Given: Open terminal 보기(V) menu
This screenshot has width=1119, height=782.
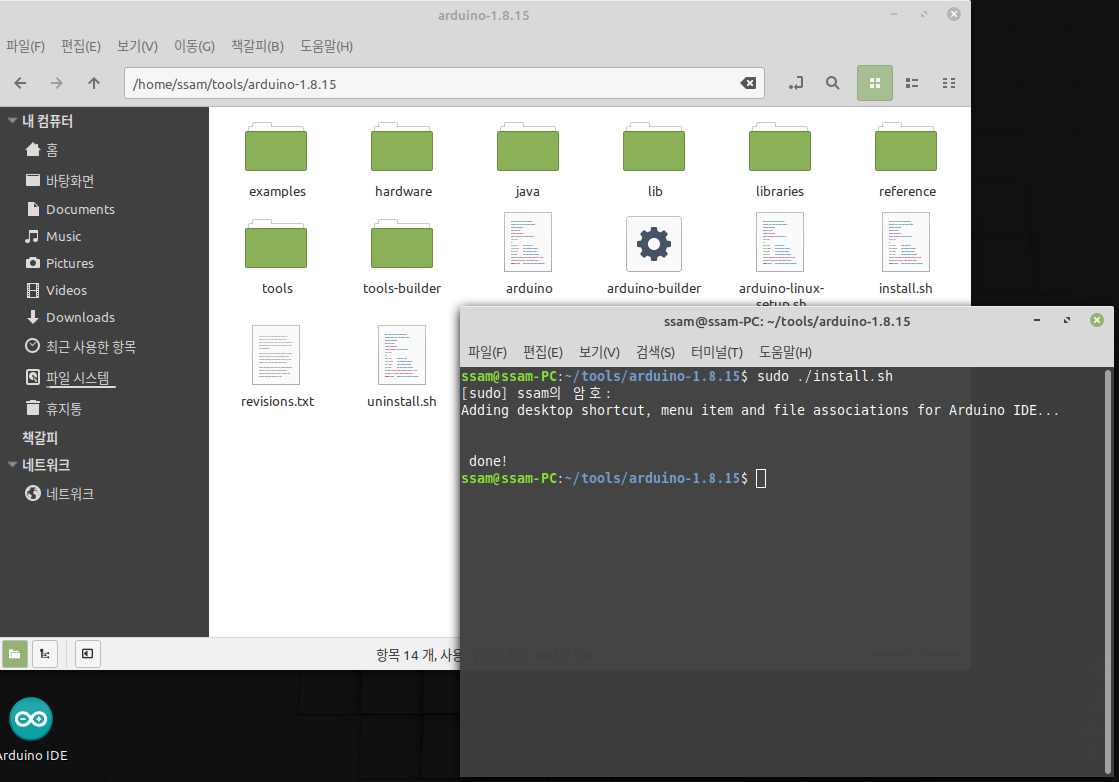Looking at the screenshot, I should [x=599, y=352].
